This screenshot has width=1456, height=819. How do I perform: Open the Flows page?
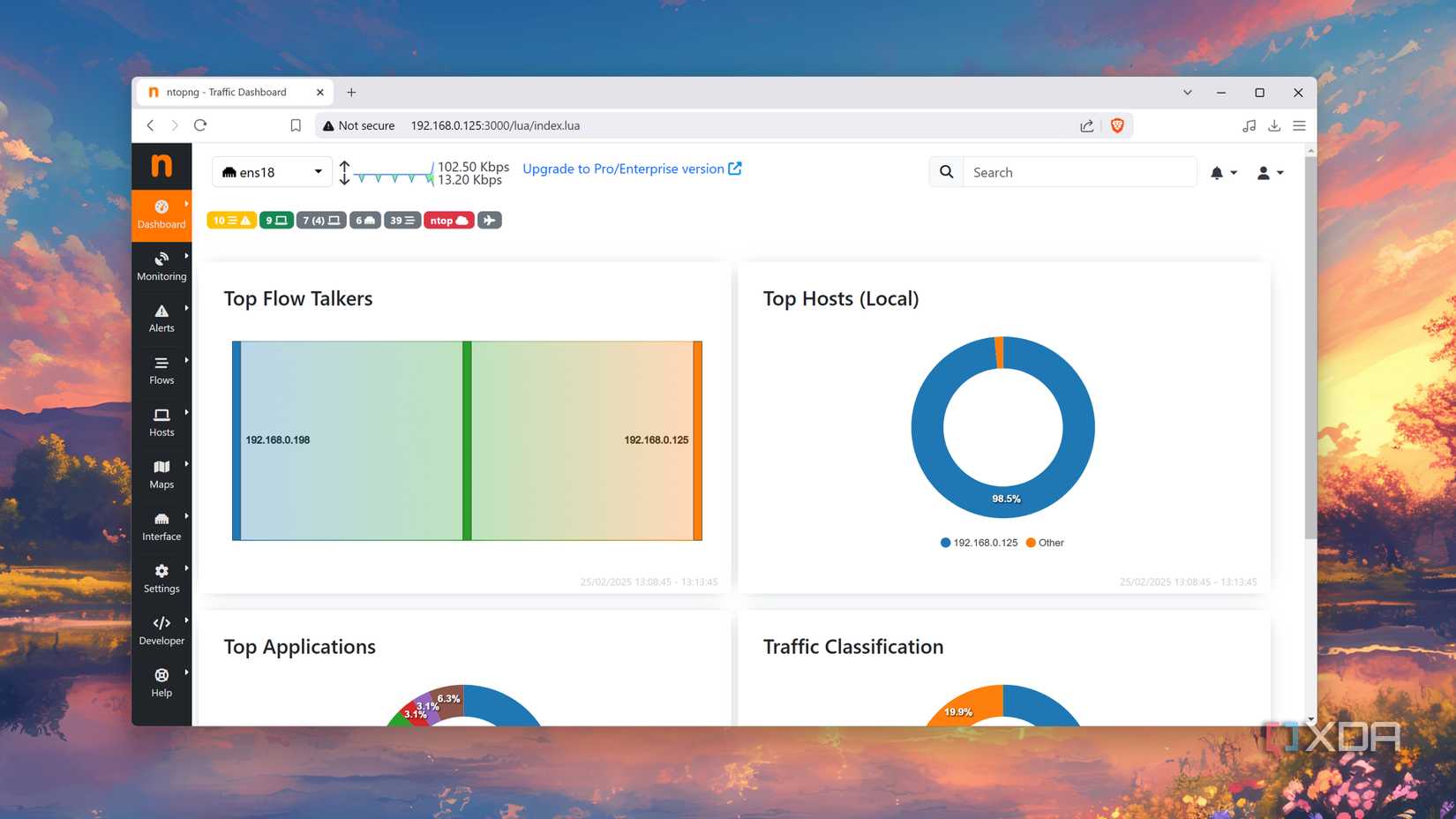[161, 371]
